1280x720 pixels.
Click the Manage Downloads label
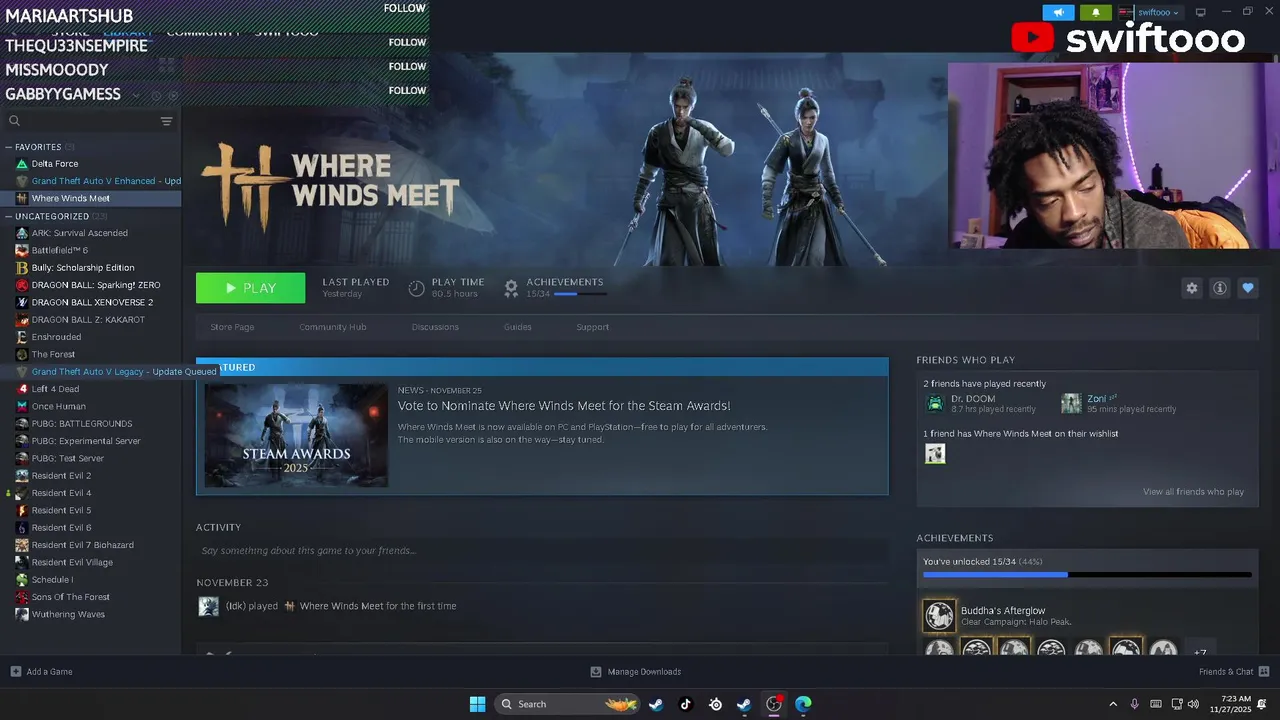point(644,672)
